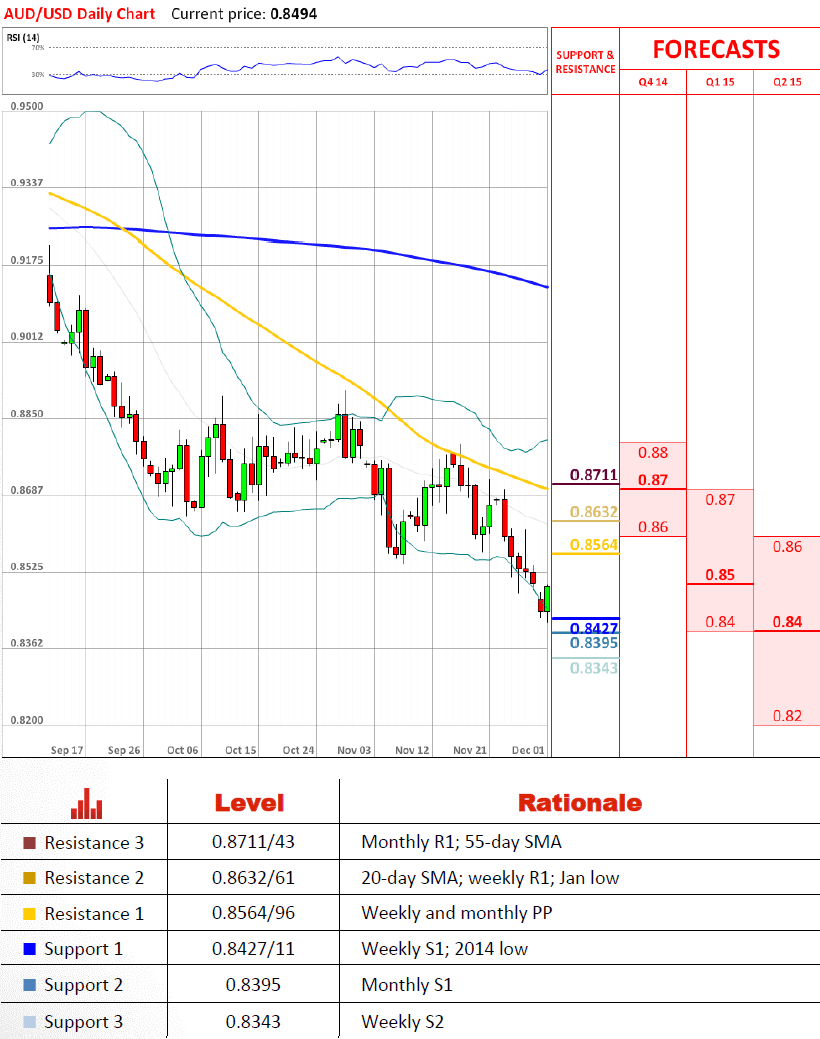Select the Support 1 blue square marker
This screenshot has width=820, height=1039.
pos(28,949)
